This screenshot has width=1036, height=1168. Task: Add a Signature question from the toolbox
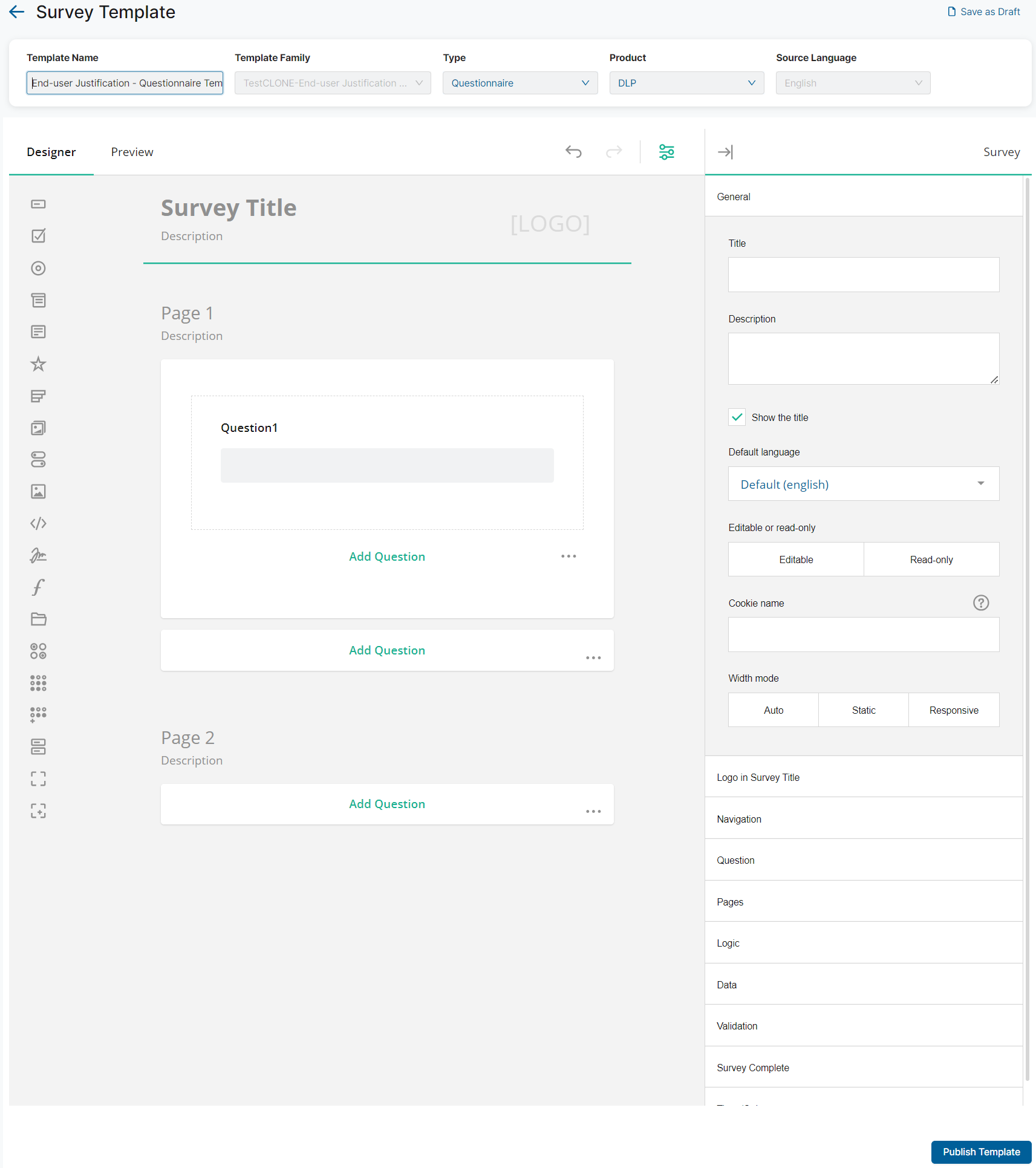tap(38, 555)
